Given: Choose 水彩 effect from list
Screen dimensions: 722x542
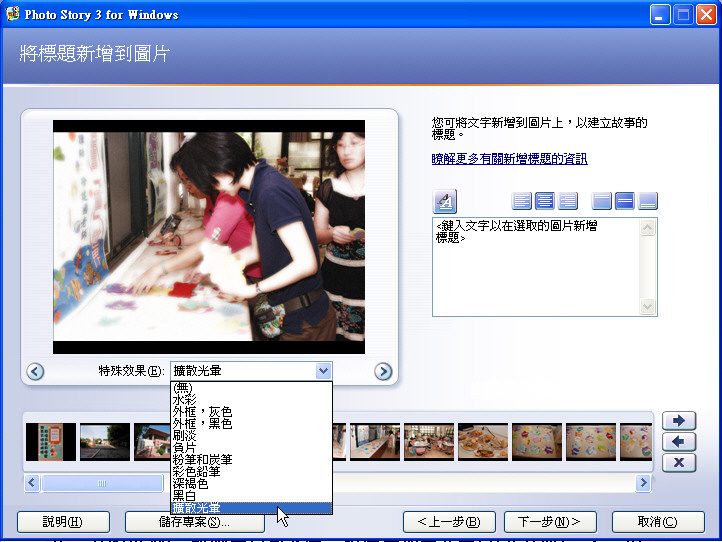Looking at the screenshot, I should point(184,399).
